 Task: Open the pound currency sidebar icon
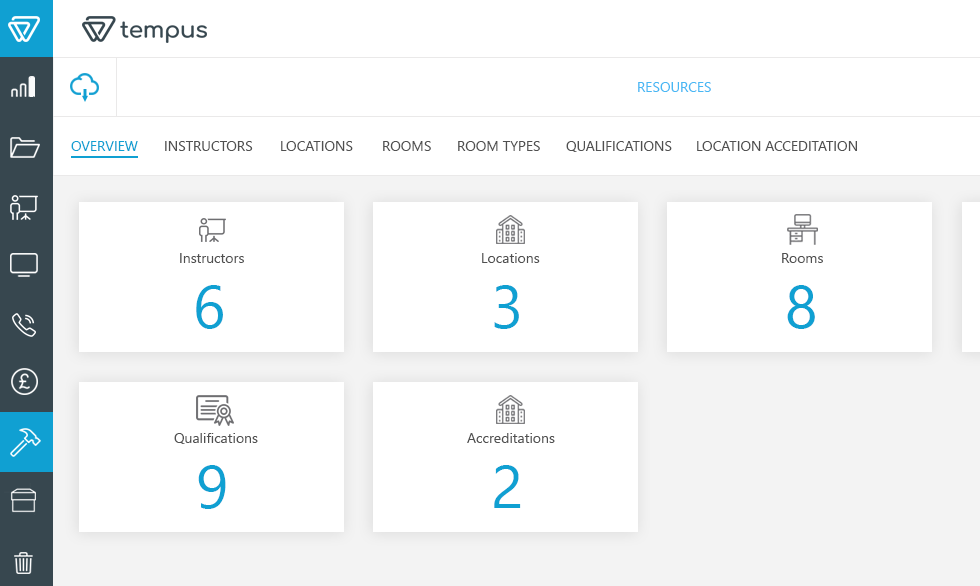(x=24, y=381)
